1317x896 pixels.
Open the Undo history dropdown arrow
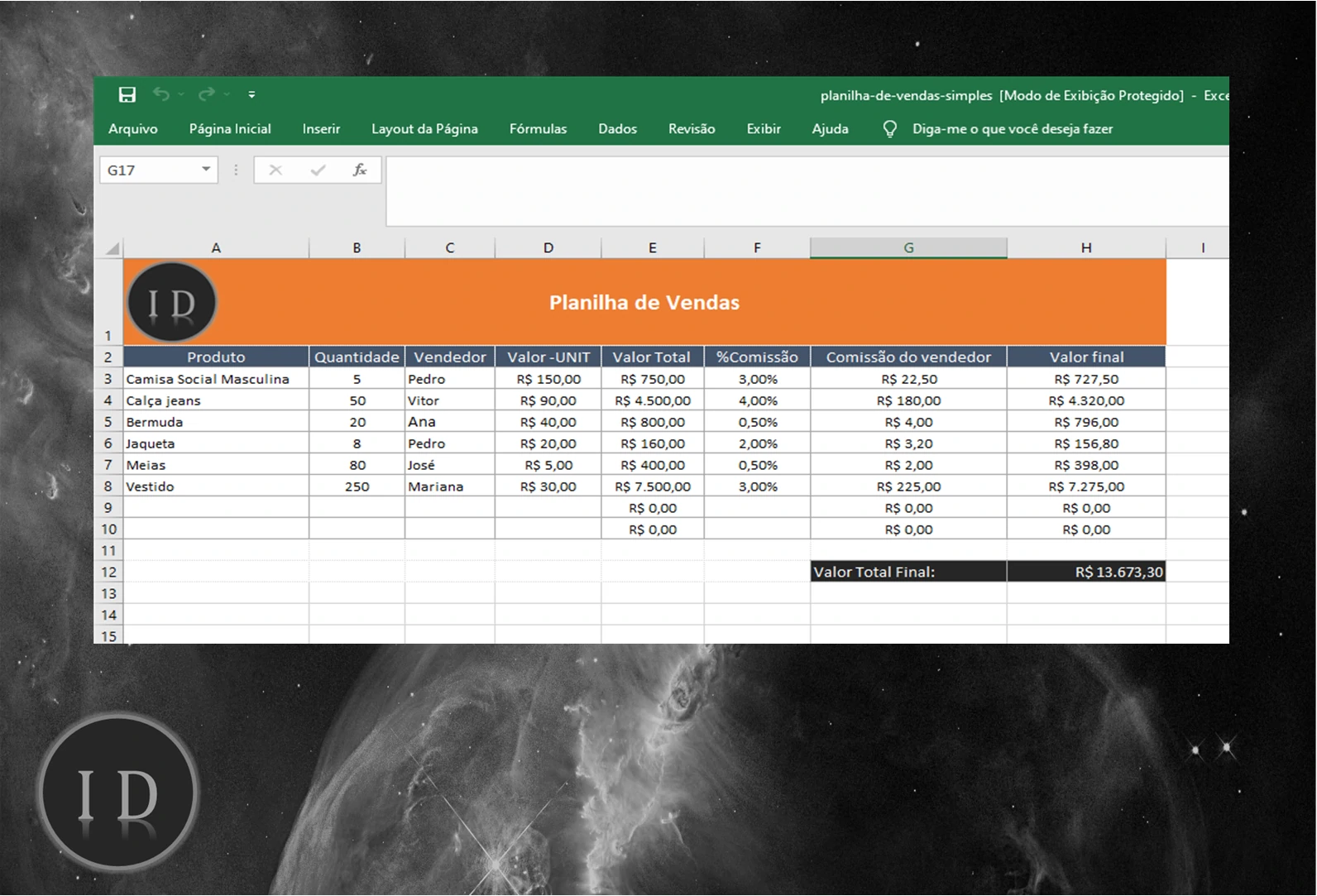point(181,95)
